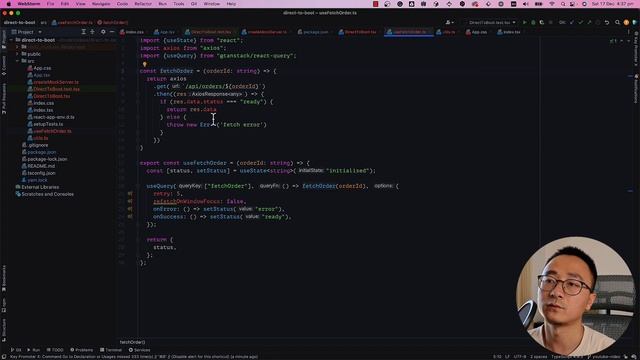Open the user account dropdown in toolbar
640x360 pixels.
coord(449,22)
